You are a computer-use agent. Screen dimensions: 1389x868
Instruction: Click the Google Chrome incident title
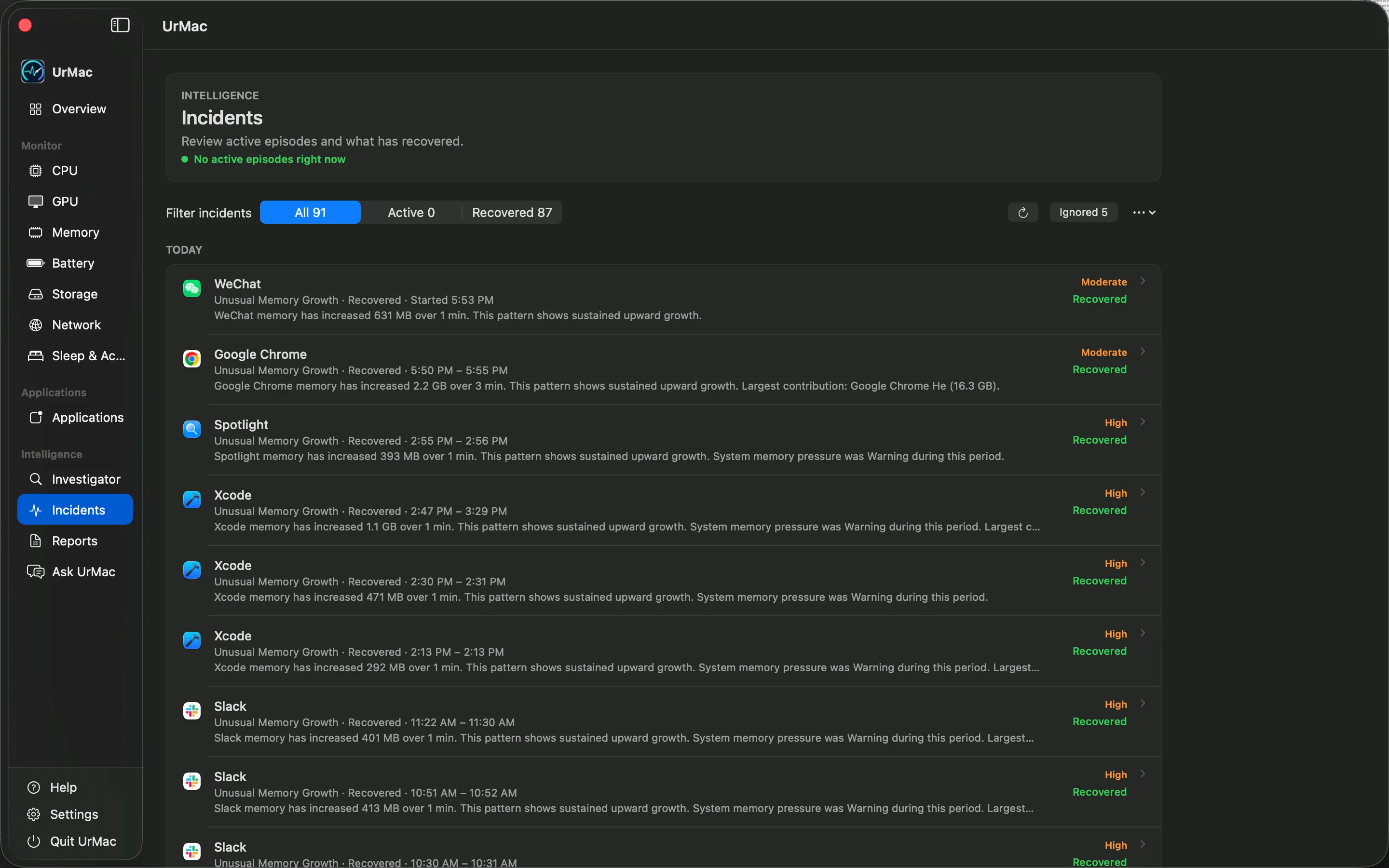[x=260, y=354]
